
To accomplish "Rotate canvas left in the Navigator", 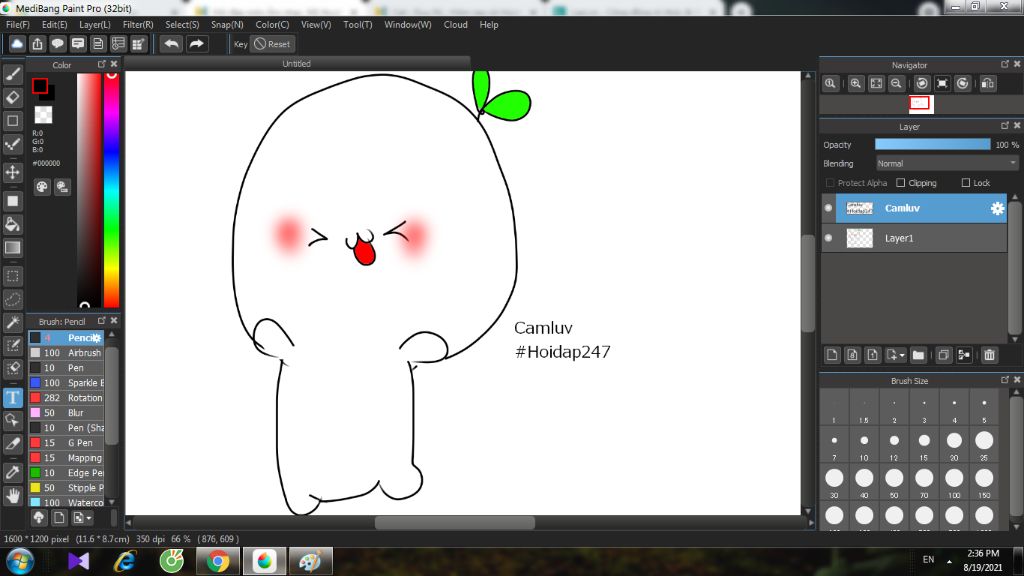I will [922, 84].
